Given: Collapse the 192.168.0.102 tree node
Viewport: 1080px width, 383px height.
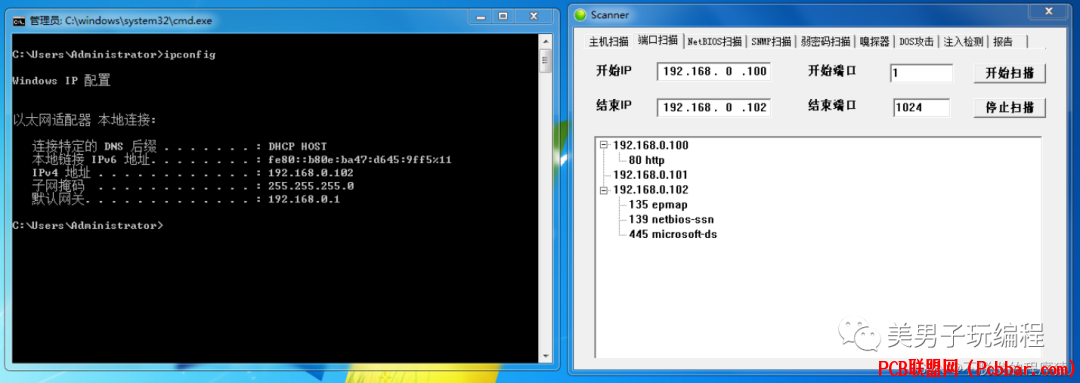Looking at the screenshot, I should pos(604,190).
